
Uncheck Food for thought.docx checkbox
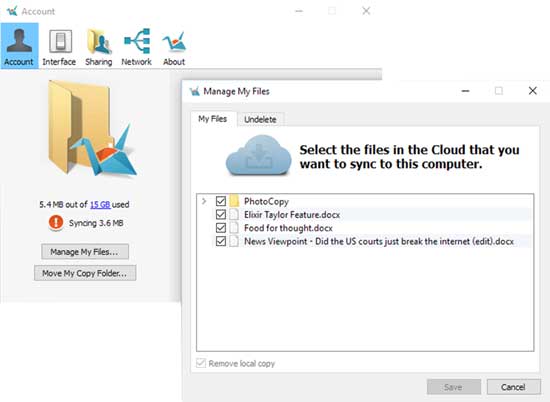(221, 228)
